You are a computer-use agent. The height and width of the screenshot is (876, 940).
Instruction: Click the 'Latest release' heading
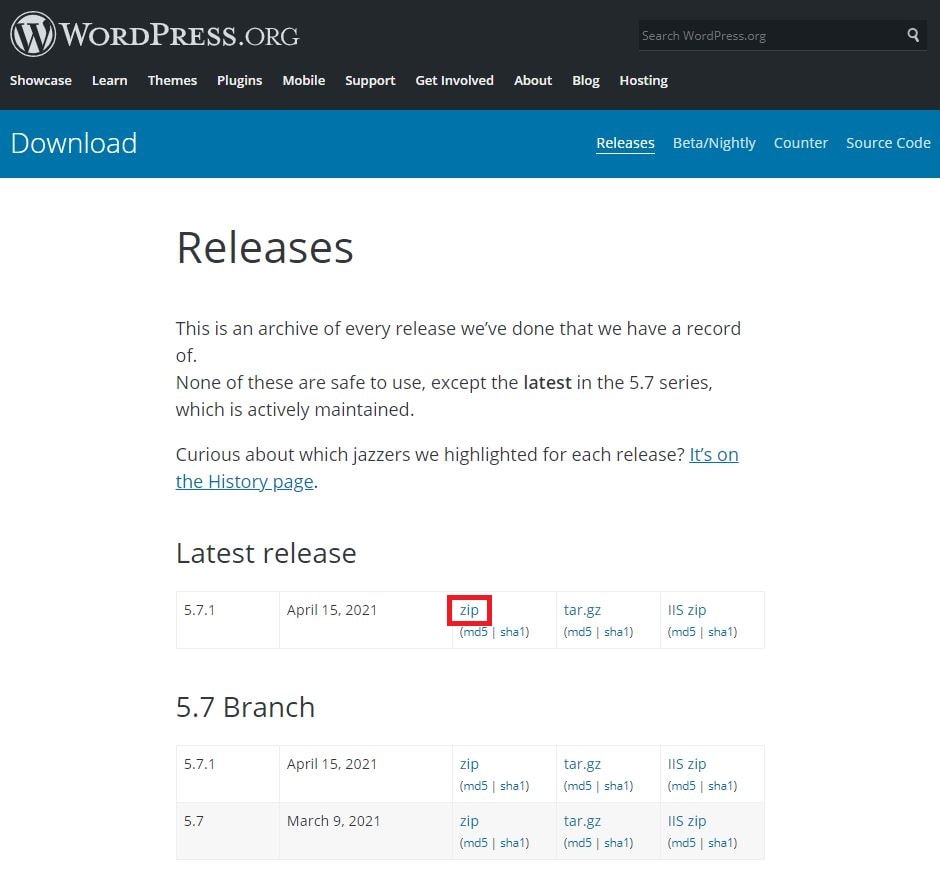click(266, 553)
